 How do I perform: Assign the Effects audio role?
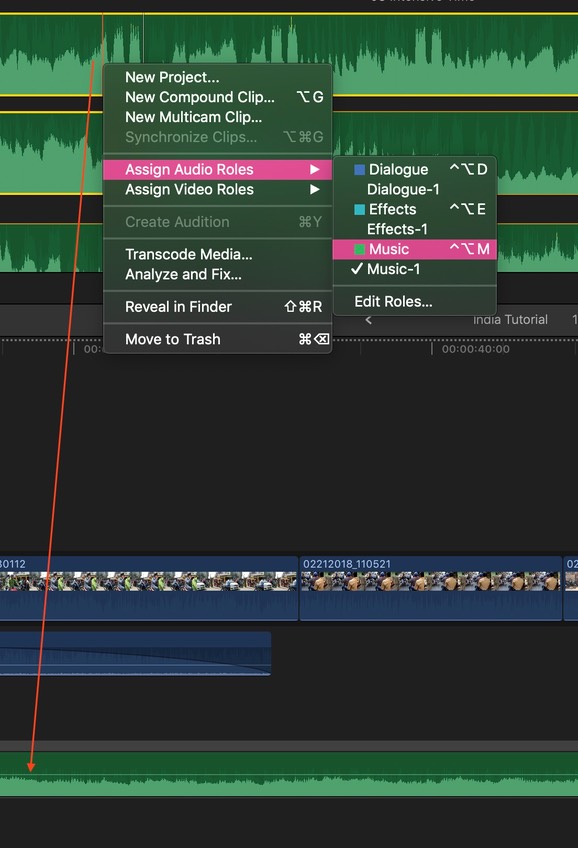click(x=415, y=209)
